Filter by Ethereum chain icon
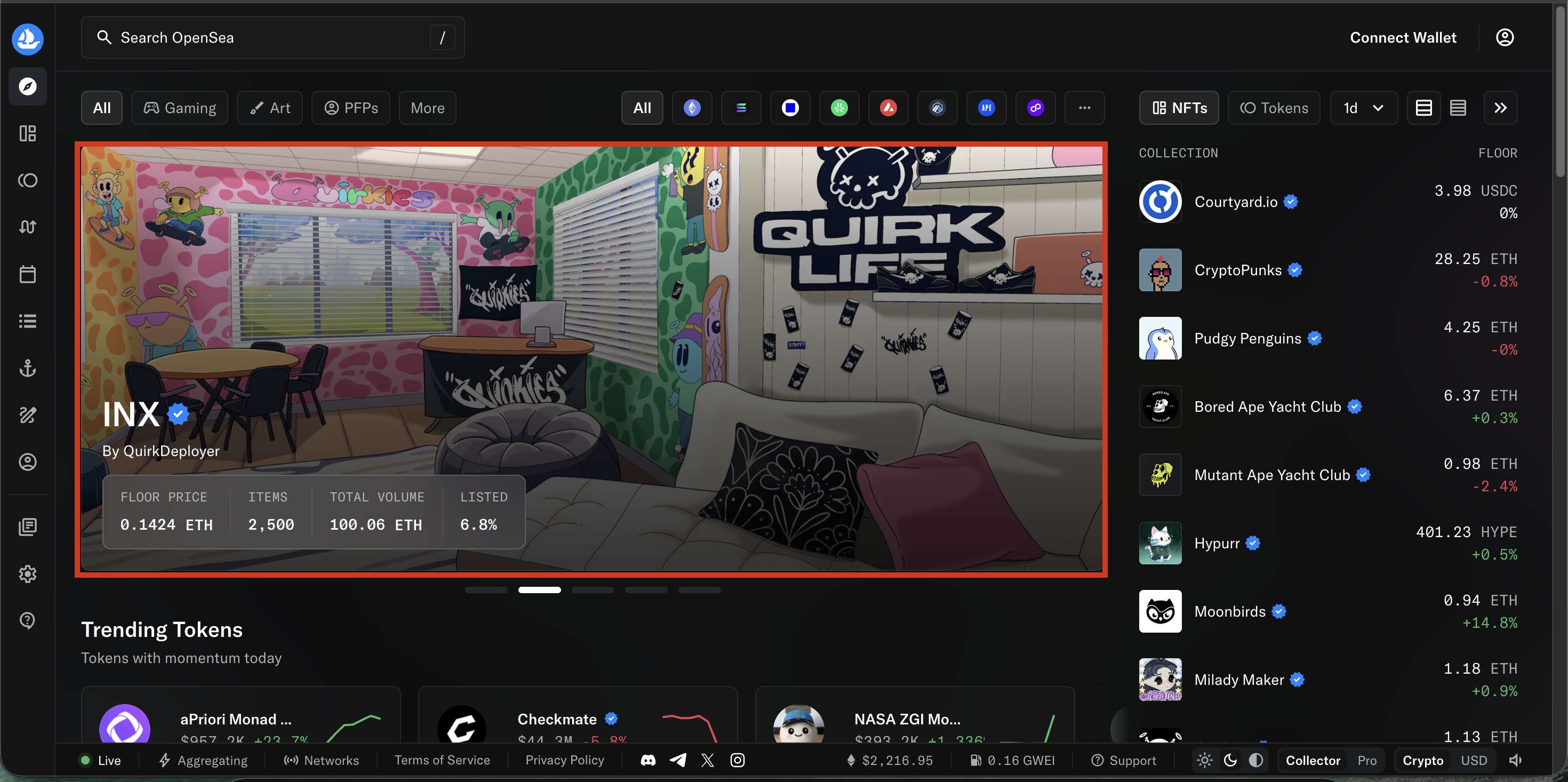Image resolution: width=1568 pixels, height=782 pixels. pyautogui.click(x=692, y=108)
